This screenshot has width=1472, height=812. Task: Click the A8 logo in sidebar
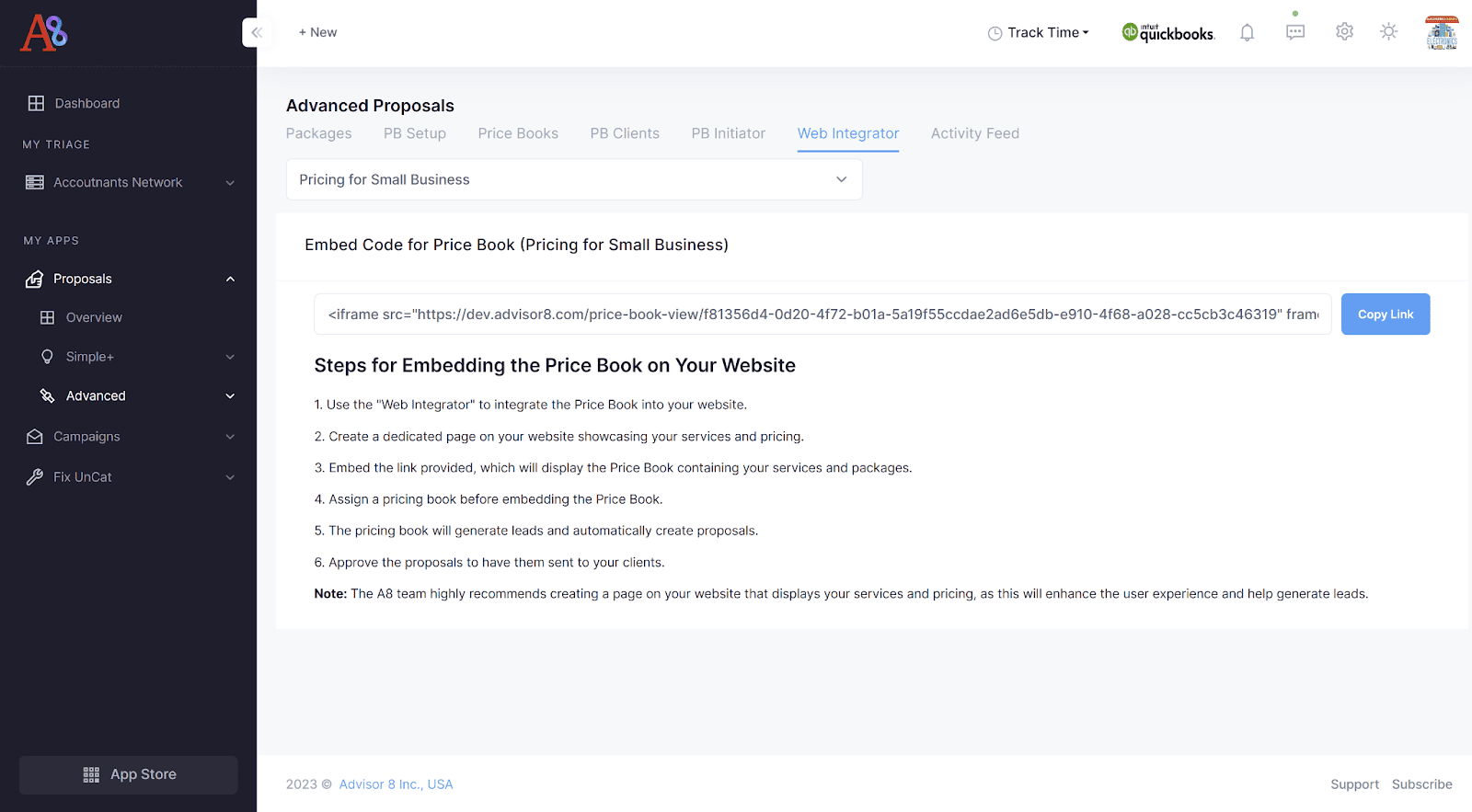tap(44, 33)
